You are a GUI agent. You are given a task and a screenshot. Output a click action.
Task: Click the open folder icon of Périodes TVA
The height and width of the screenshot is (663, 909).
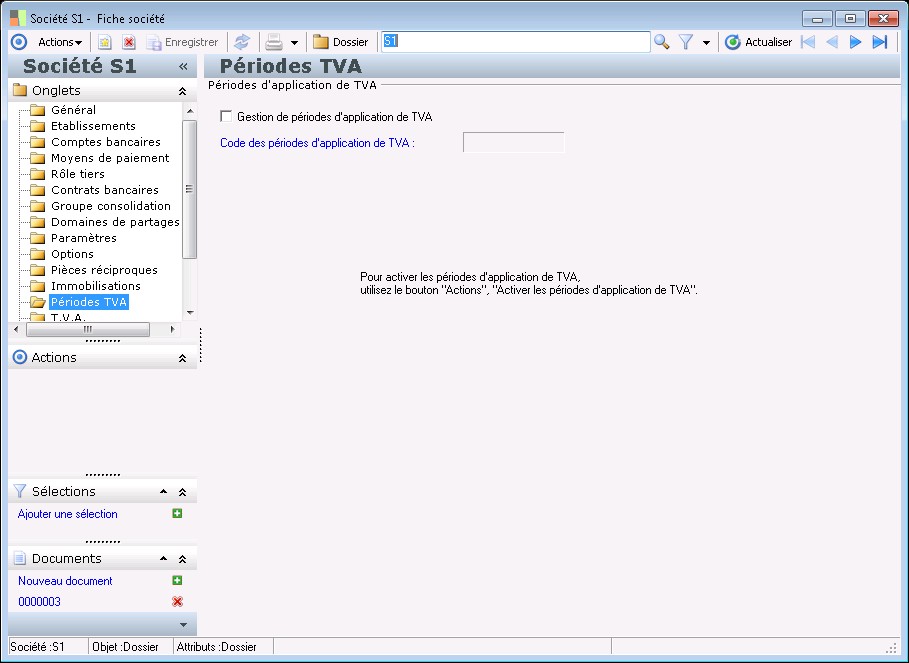pyautogui.click(x=38, y=302)
